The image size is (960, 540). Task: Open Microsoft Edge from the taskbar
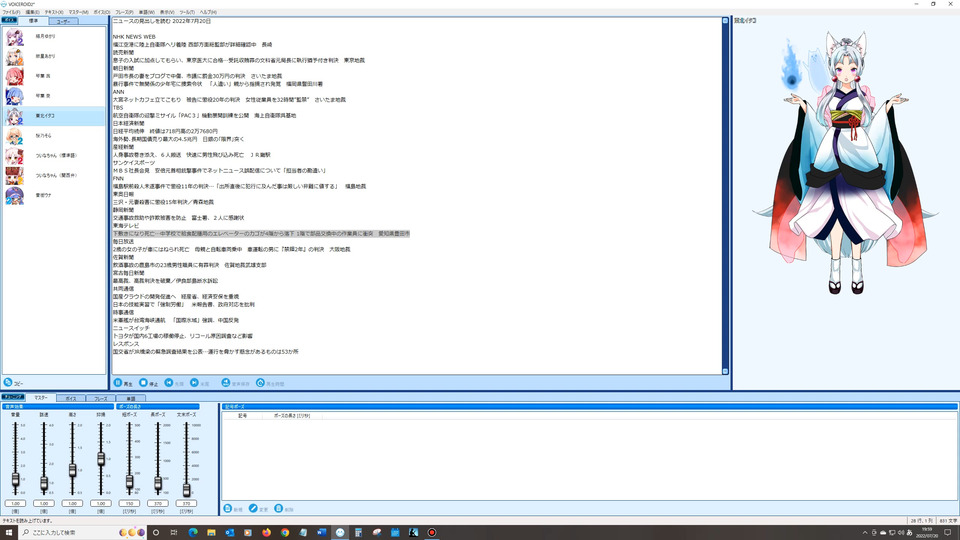(193, 532)
